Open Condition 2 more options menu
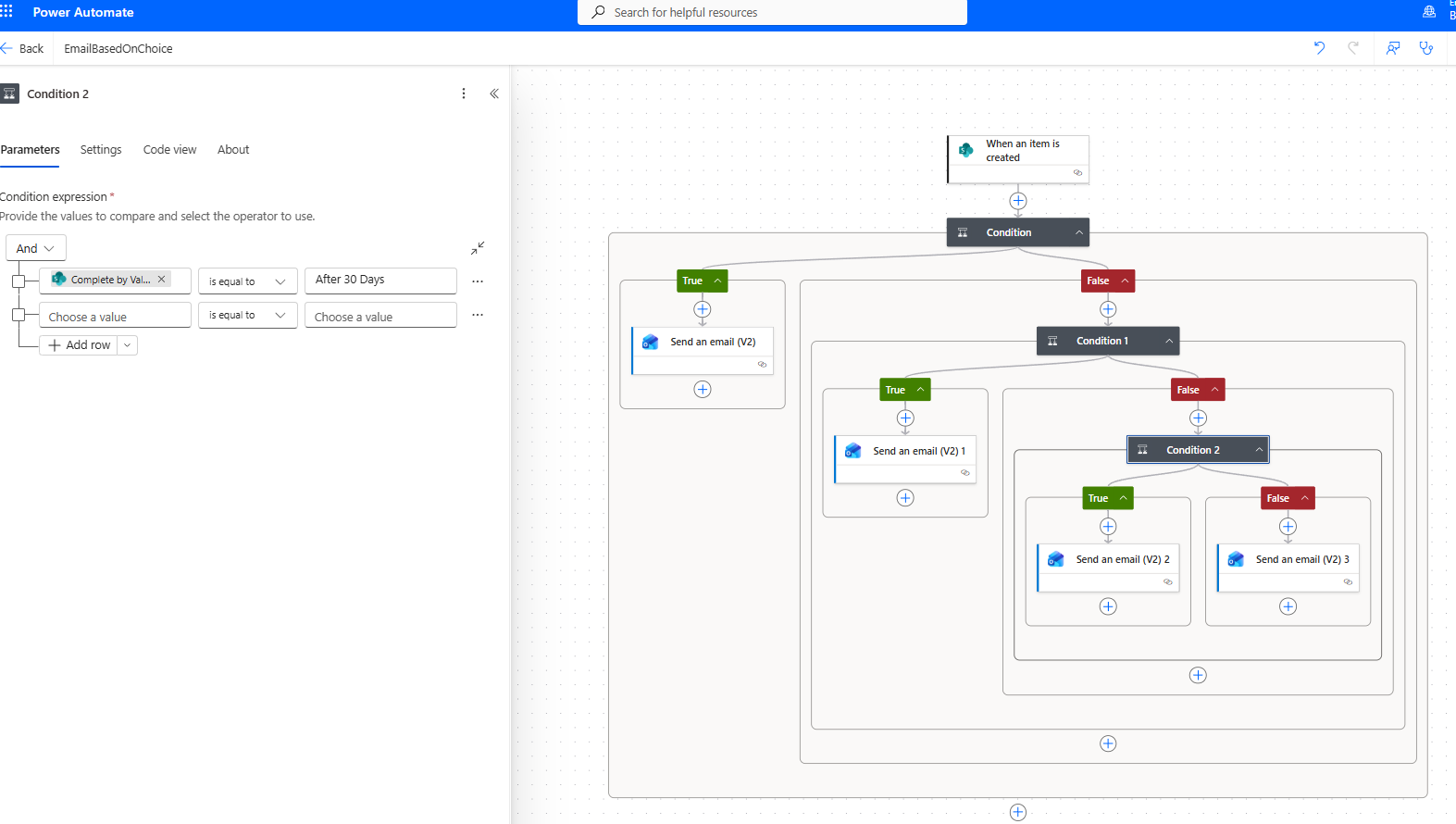 464,94
